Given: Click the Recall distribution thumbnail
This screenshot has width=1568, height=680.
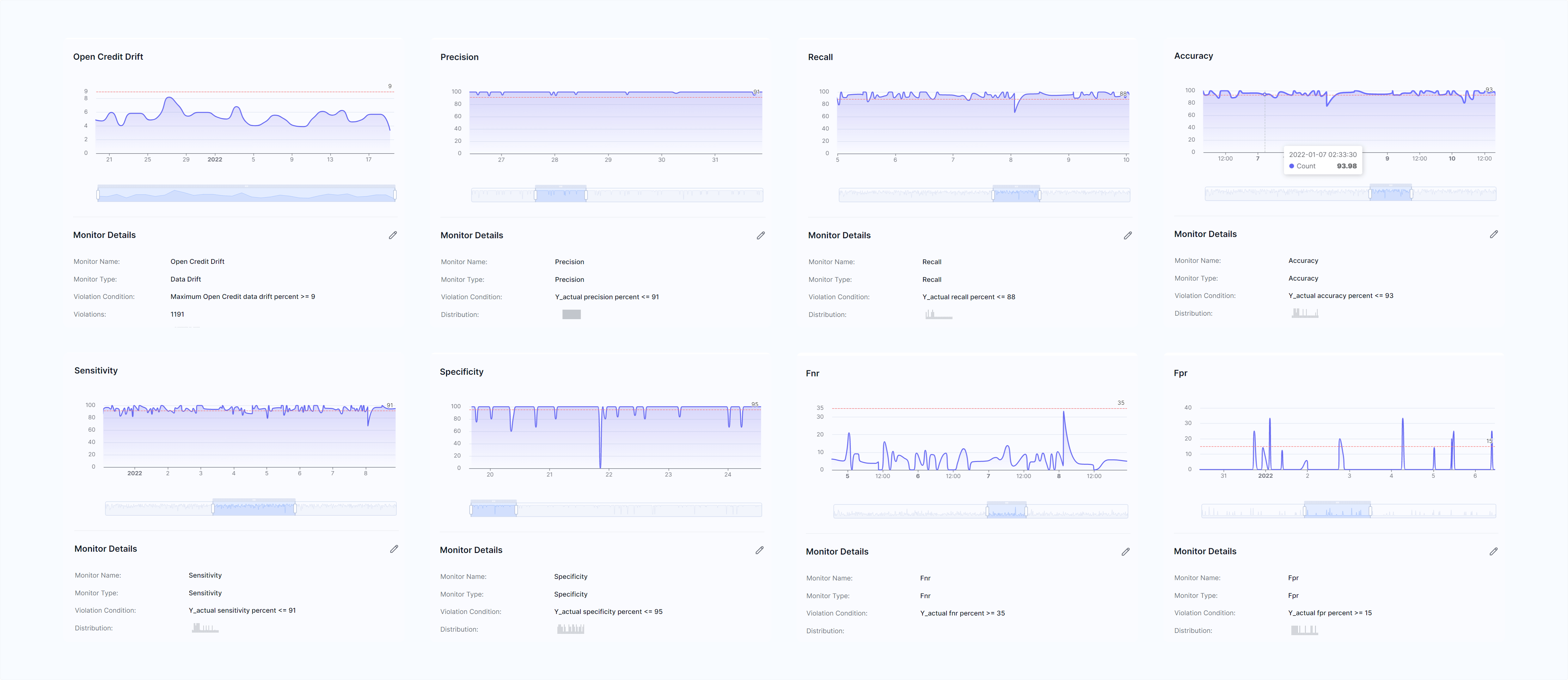Looking at the screenshot, I should click(x=939, y=314).
